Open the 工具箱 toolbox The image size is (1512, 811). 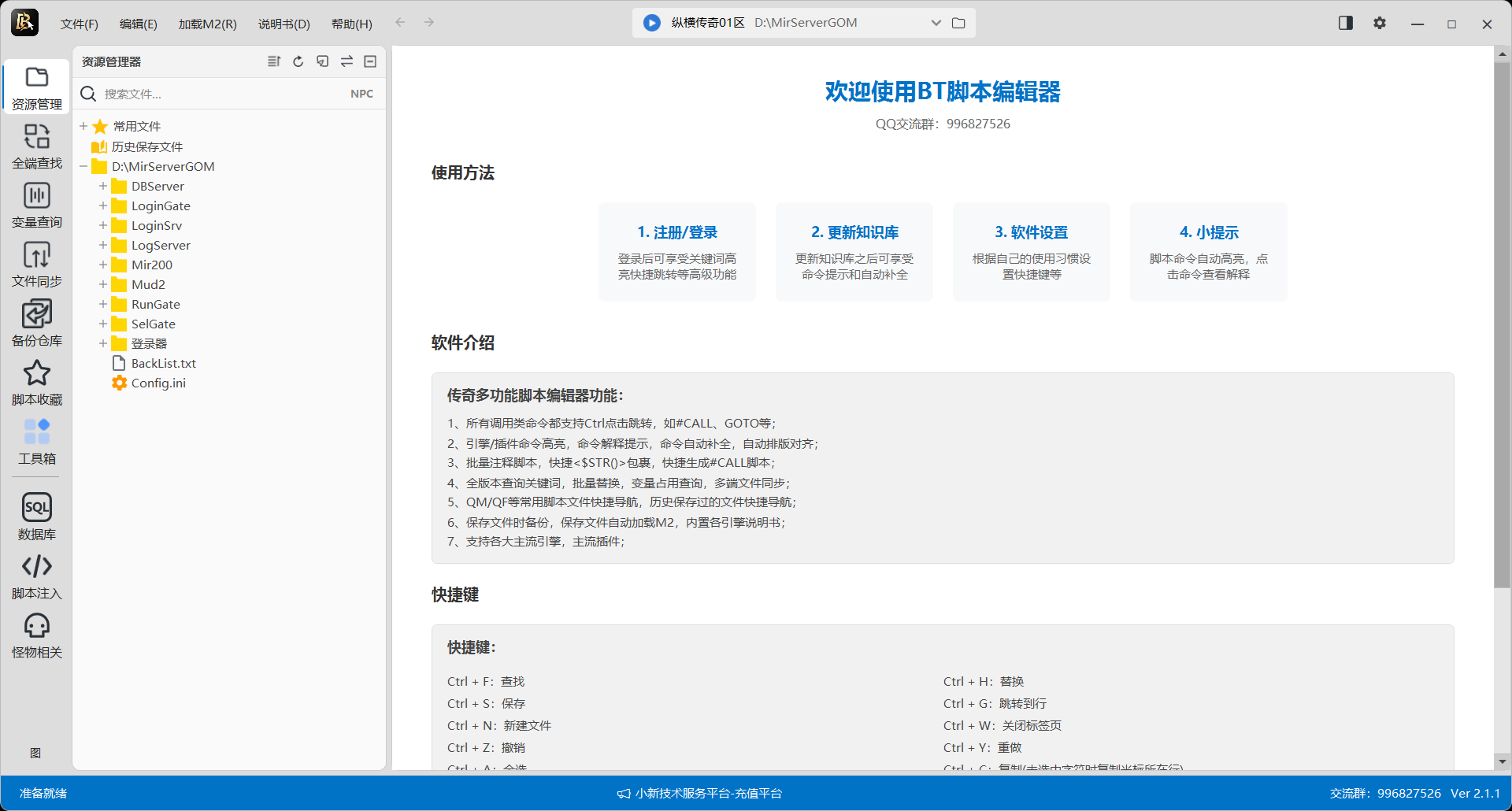pyautogui.click(x=36, y=442)
